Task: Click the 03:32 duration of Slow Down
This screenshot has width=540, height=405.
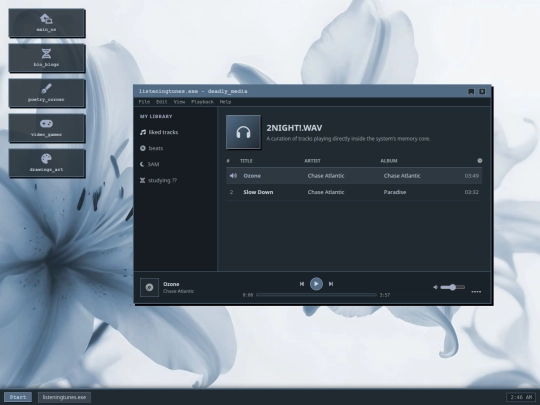Action: coord(471,192)
